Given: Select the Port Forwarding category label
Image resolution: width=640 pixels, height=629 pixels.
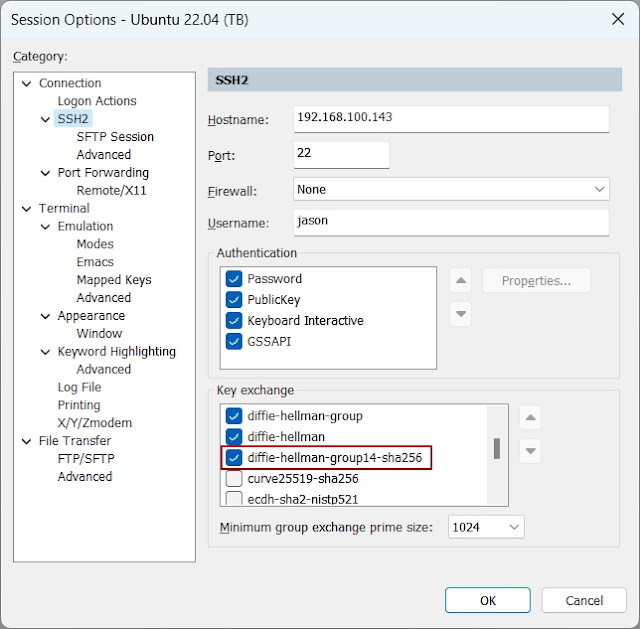Looking at the screenshot, I should pyautogui.click(x=103, y=173).
